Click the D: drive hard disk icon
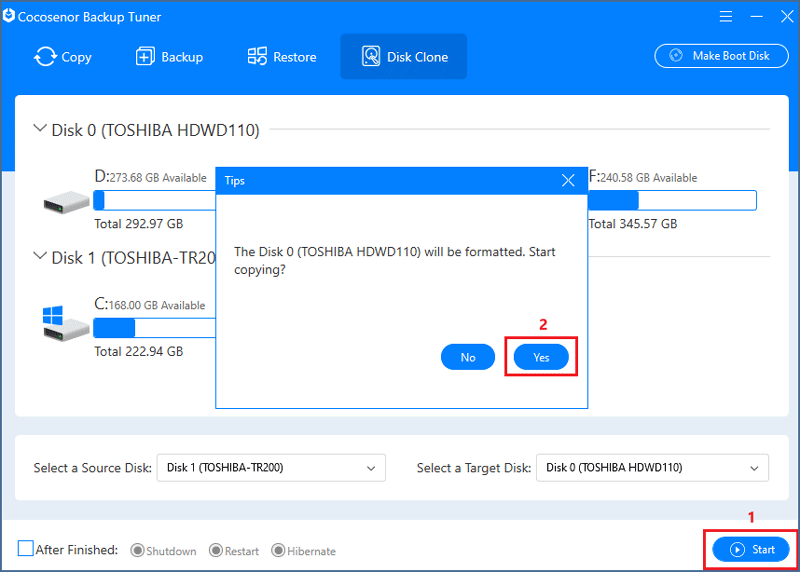This screenshot has width=800, height=572. [66, 202]
